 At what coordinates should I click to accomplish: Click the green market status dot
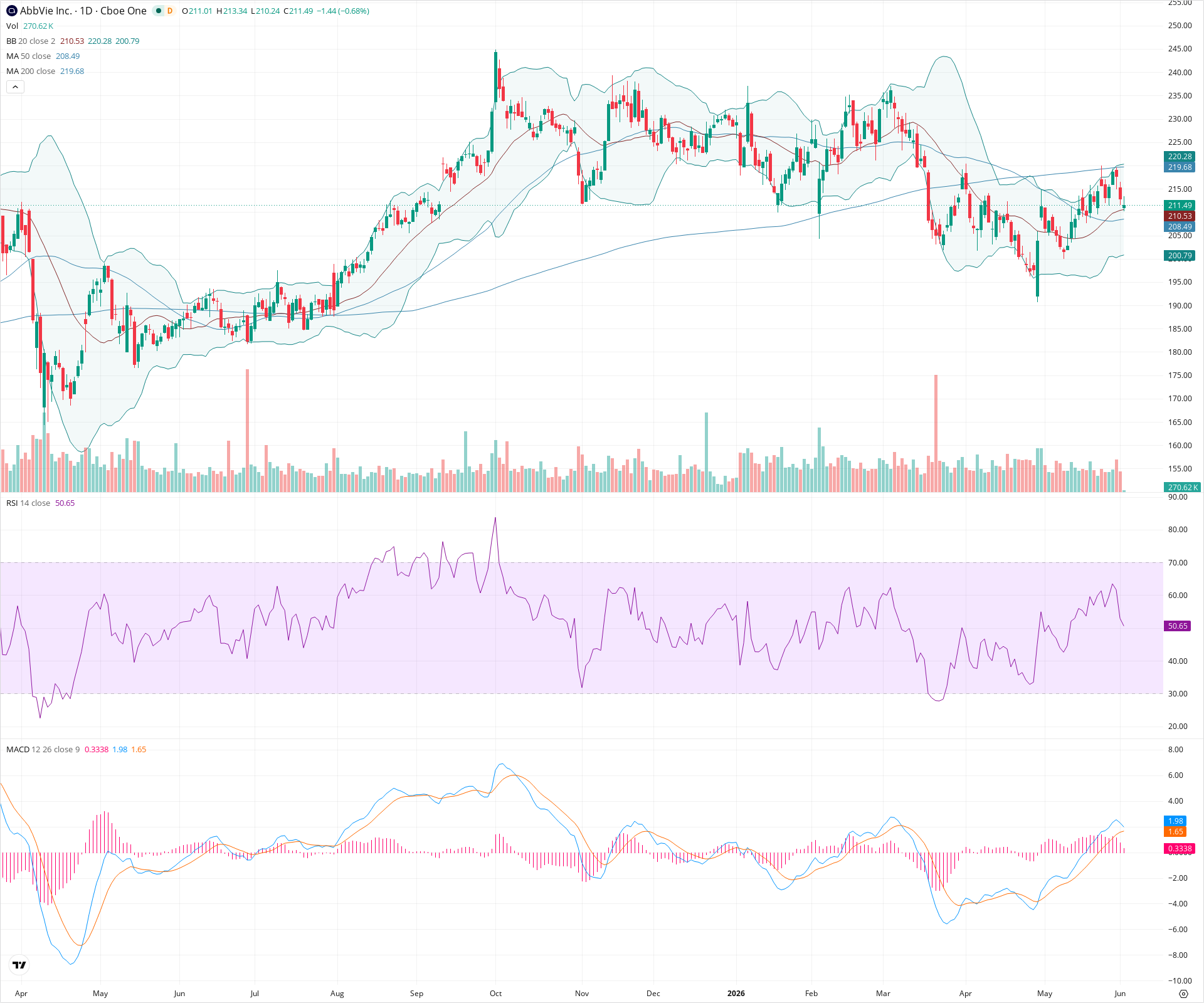tap(159, 11)
